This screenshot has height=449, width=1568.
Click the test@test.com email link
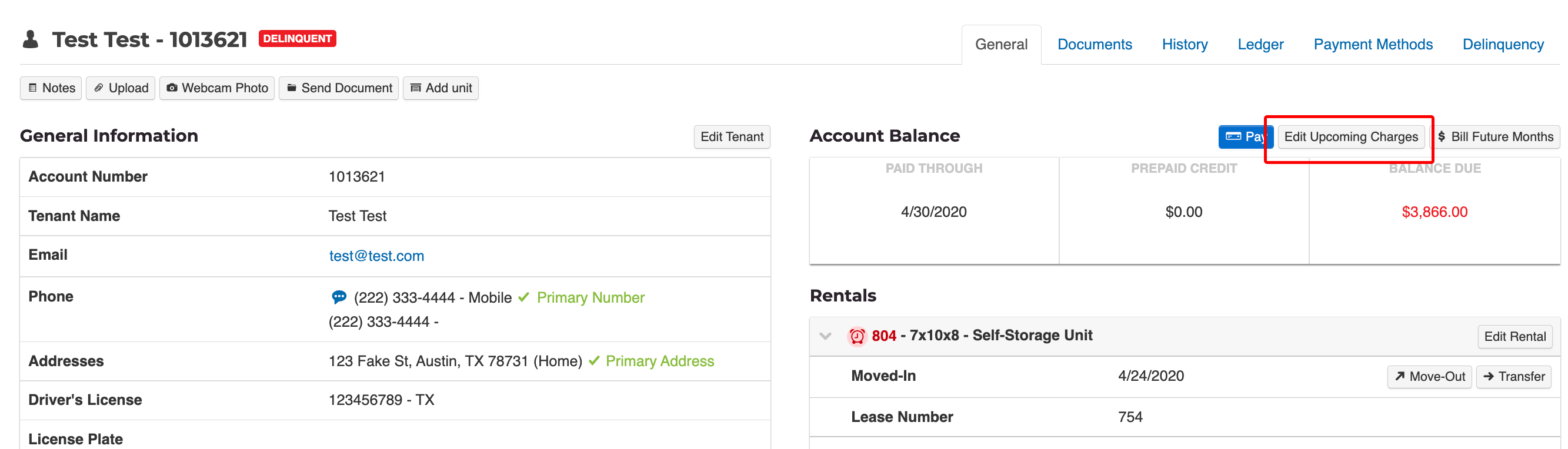point(376,256)
